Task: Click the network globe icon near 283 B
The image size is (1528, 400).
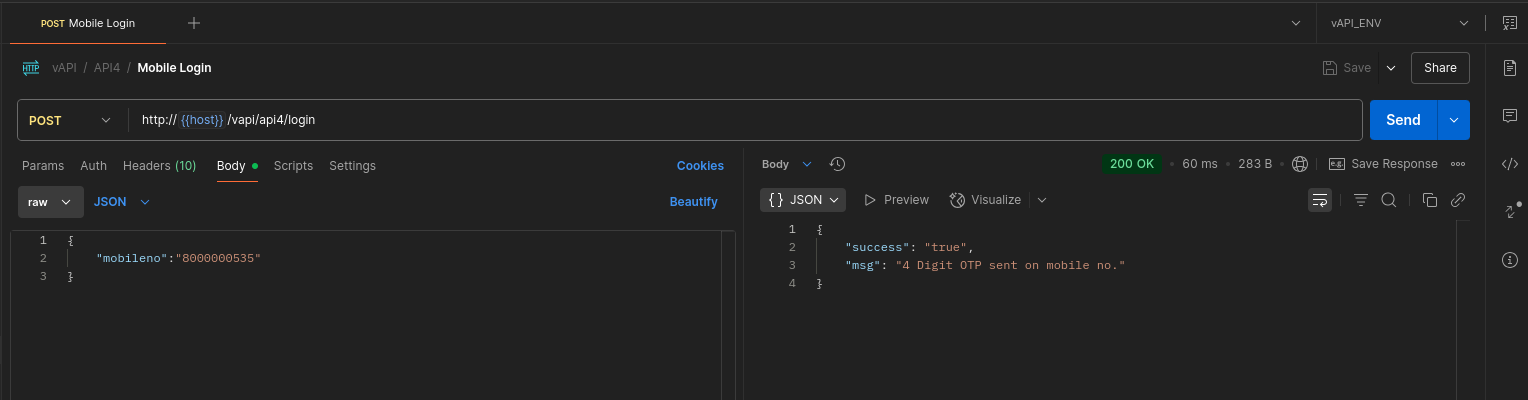Action: pyautogui.click(x=1300, y=164)
